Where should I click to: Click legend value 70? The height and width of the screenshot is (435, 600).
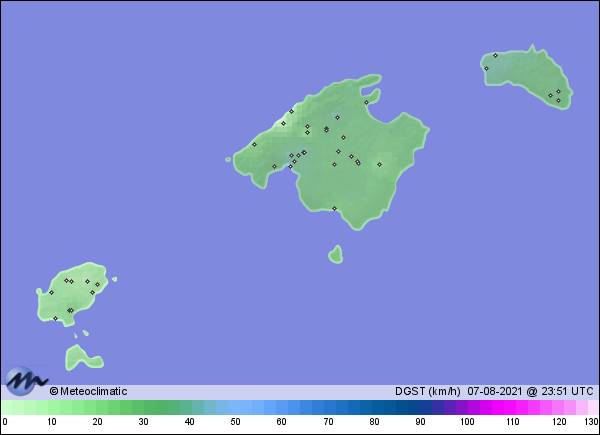[328, 422]
